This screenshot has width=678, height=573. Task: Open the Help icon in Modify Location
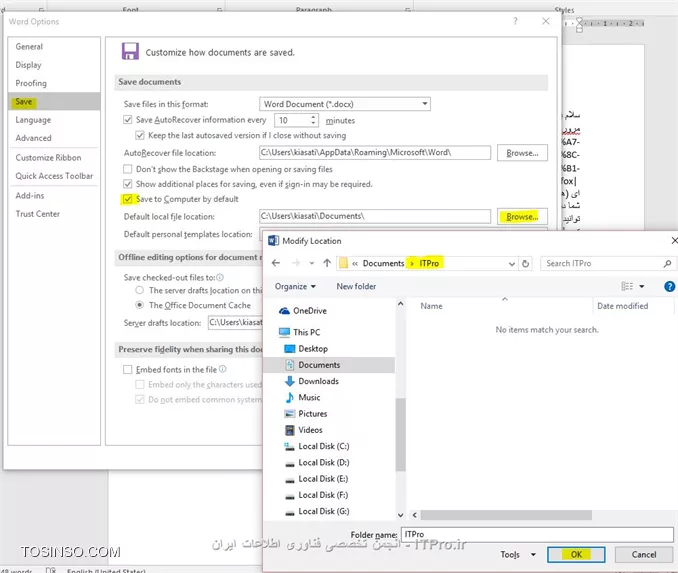(669, 286)
